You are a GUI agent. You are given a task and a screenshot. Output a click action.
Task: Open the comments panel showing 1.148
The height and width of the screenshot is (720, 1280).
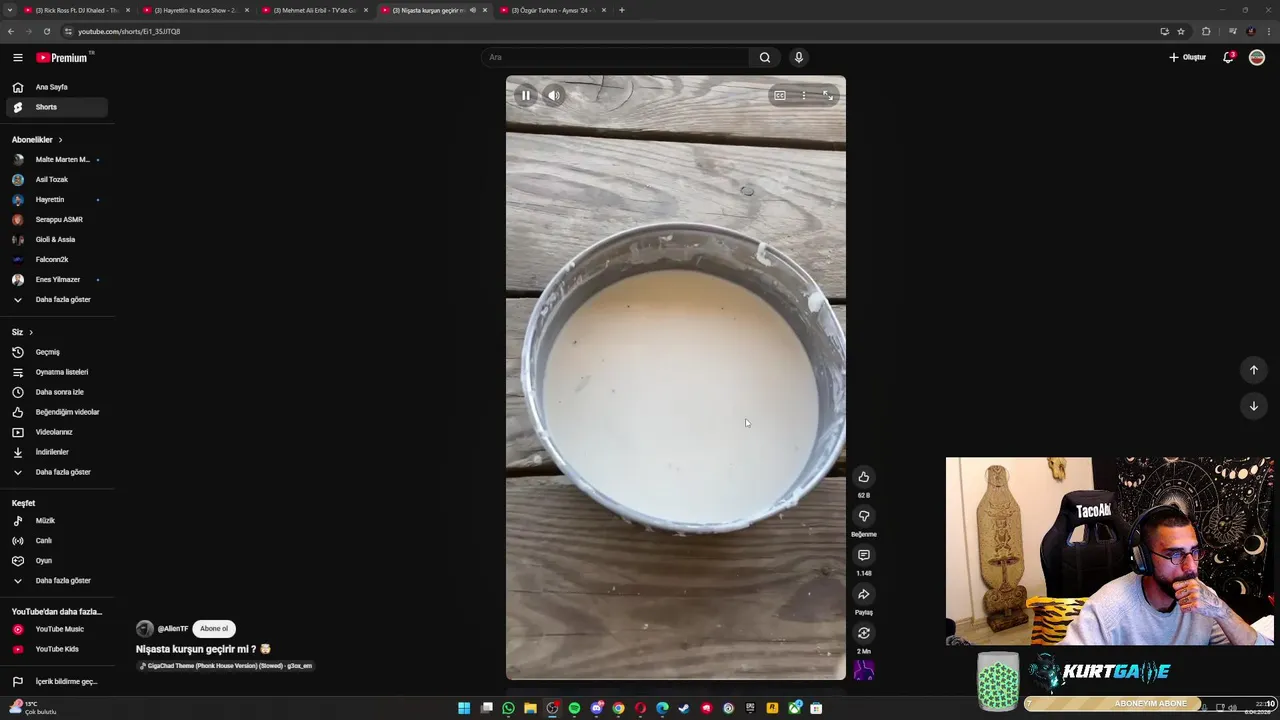[x=864, y=555]
